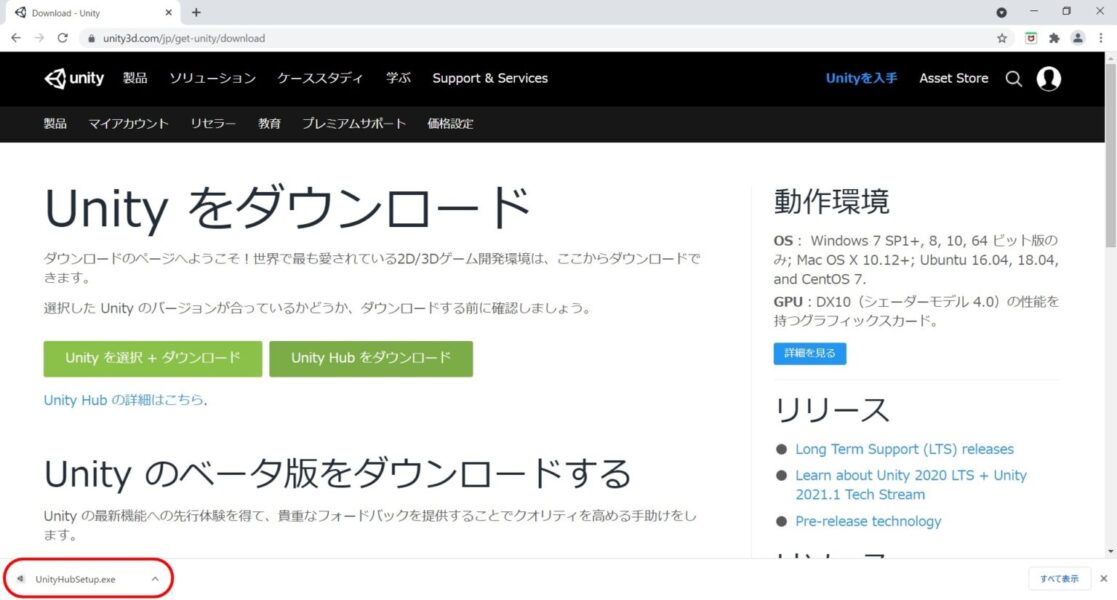Go back using the browser back arrow

(16, 38)
